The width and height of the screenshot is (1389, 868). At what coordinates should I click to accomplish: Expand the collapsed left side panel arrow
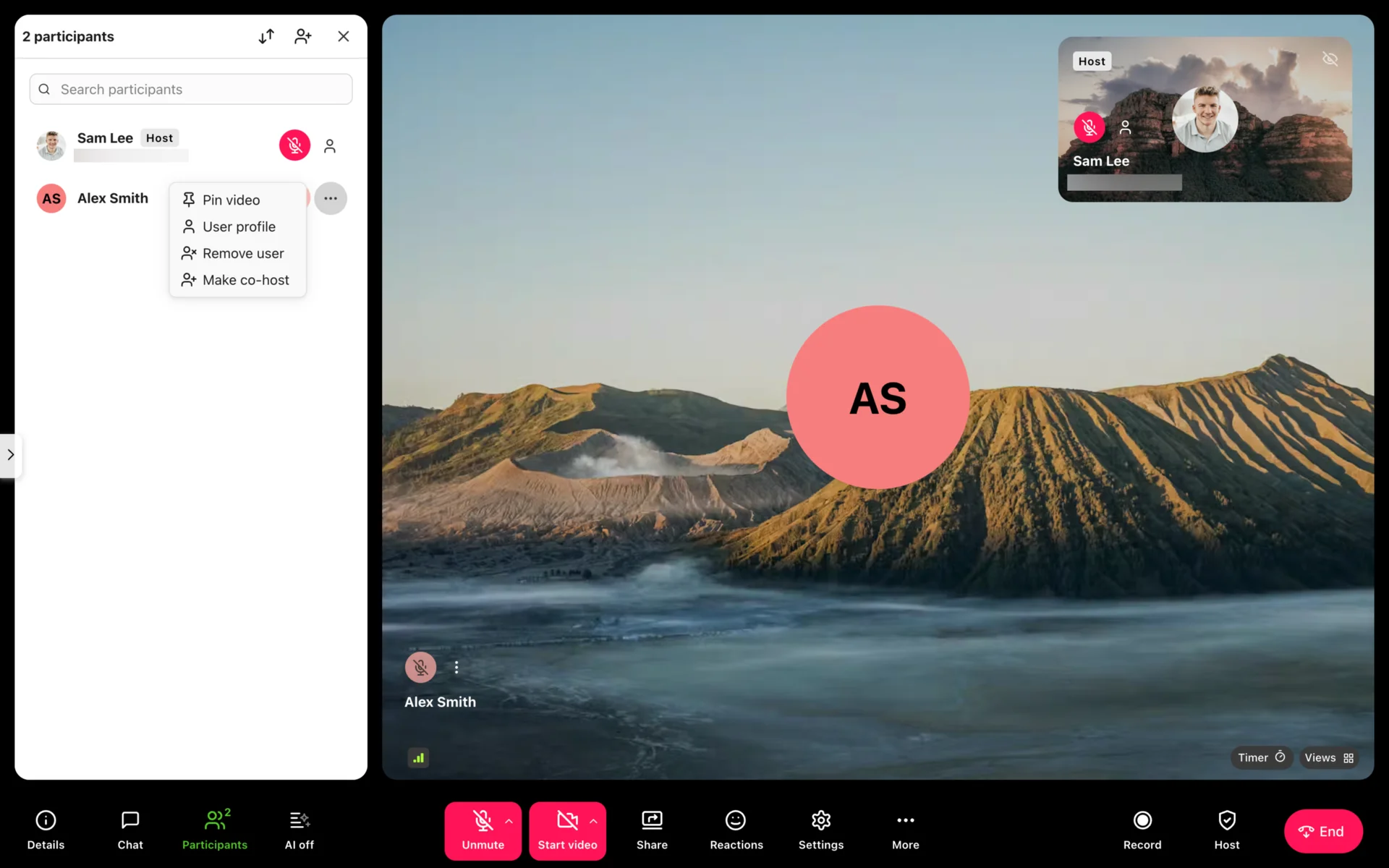(10, 454)
